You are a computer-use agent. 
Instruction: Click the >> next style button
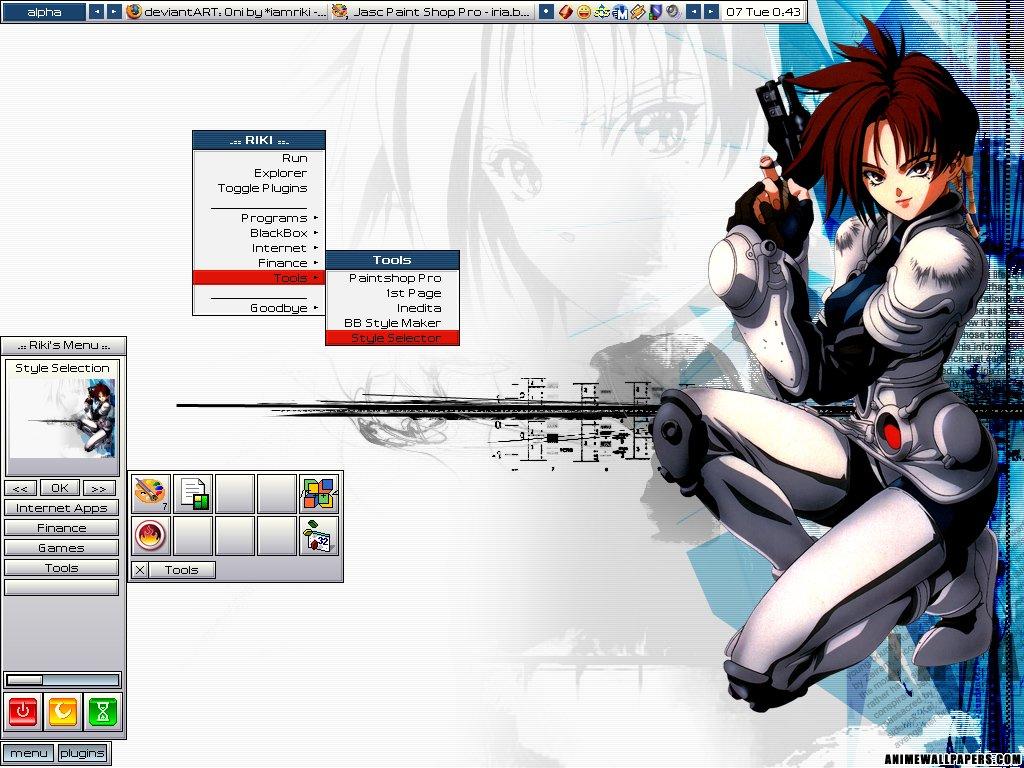99,488
